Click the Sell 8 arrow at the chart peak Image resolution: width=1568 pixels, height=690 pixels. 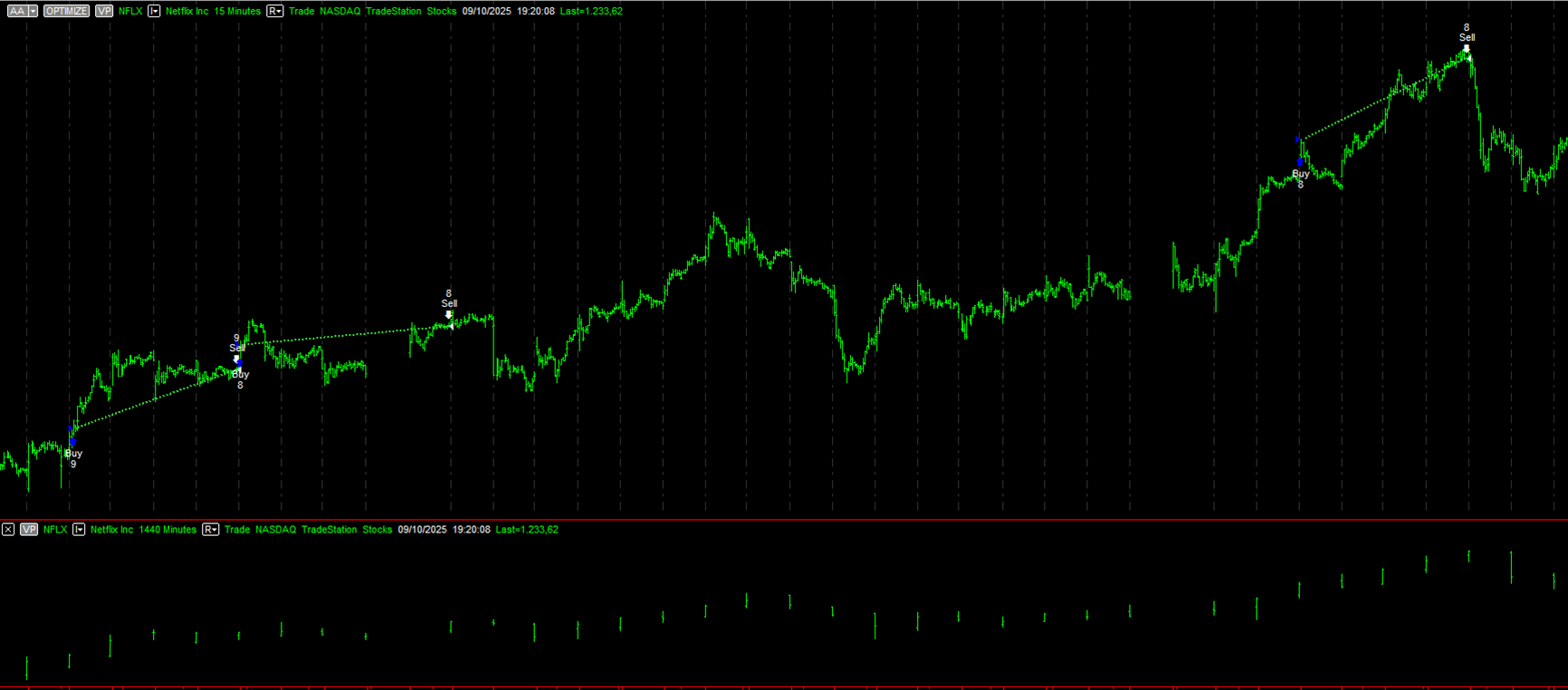1467,49
